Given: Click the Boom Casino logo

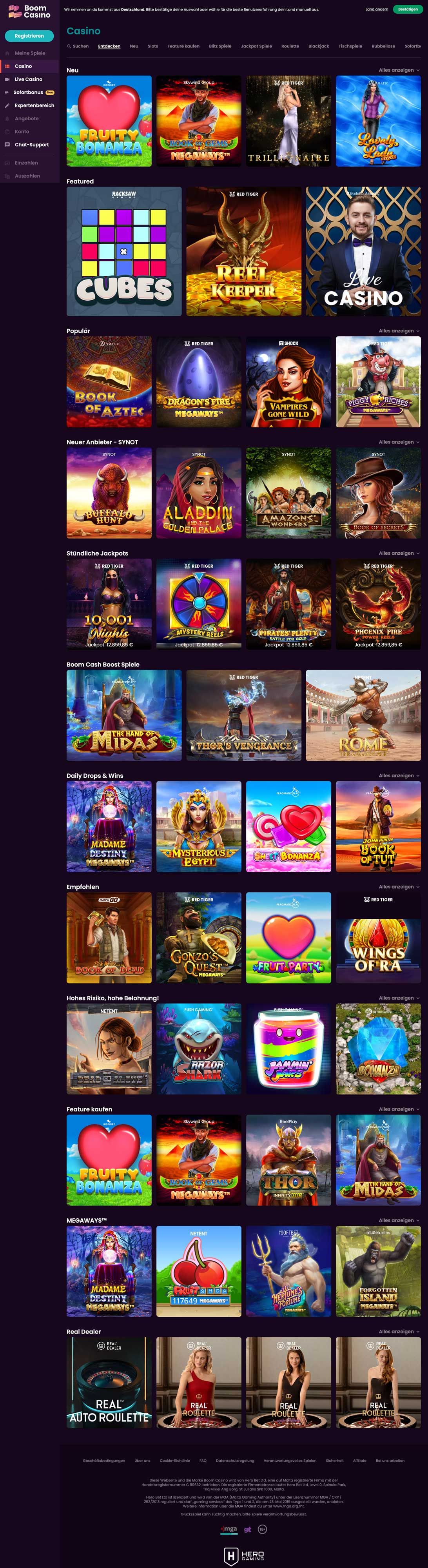Looking at the screenshot, I should tap(29, 12).
